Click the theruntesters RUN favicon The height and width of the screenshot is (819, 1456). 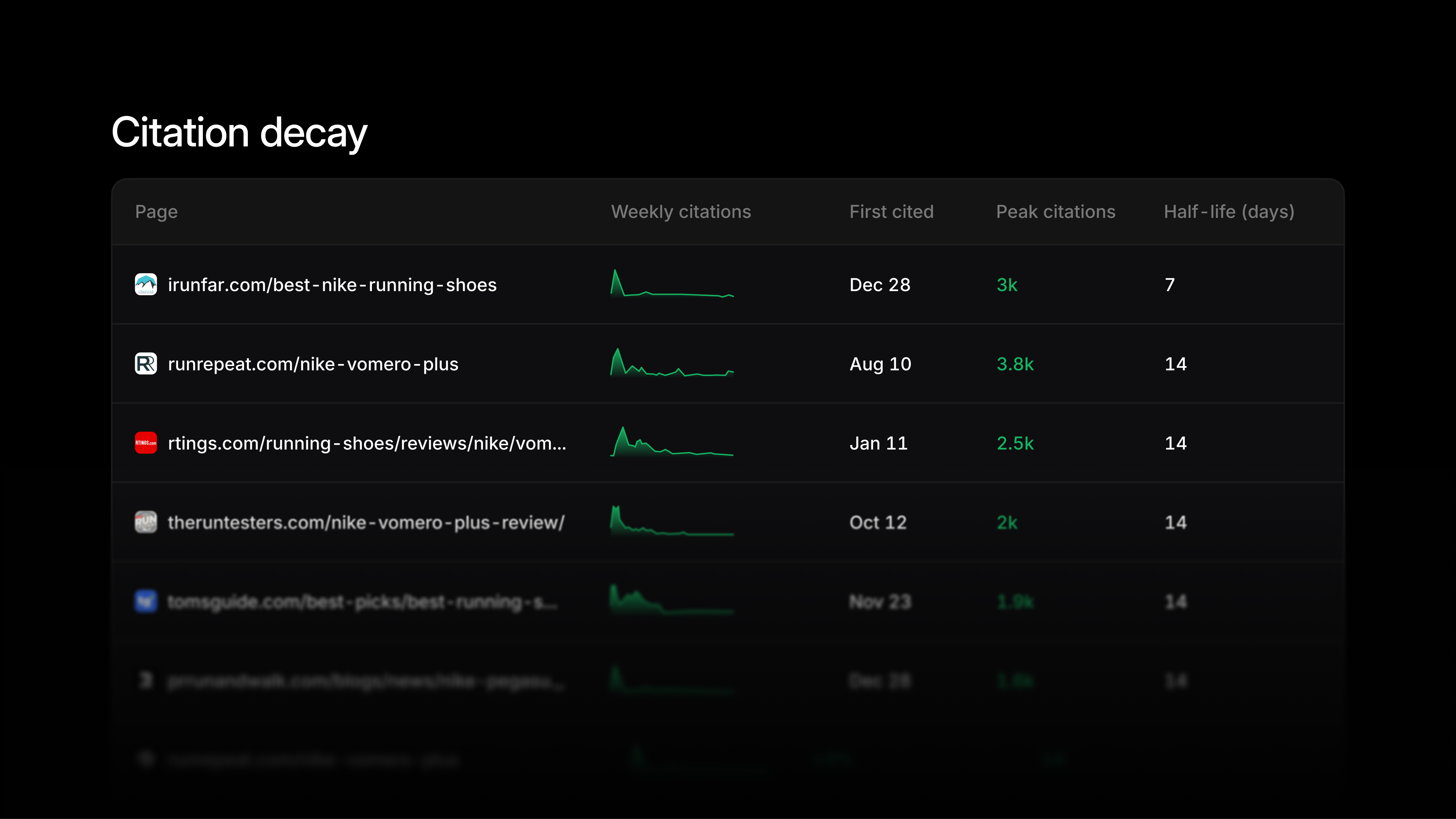click(146, 522)
